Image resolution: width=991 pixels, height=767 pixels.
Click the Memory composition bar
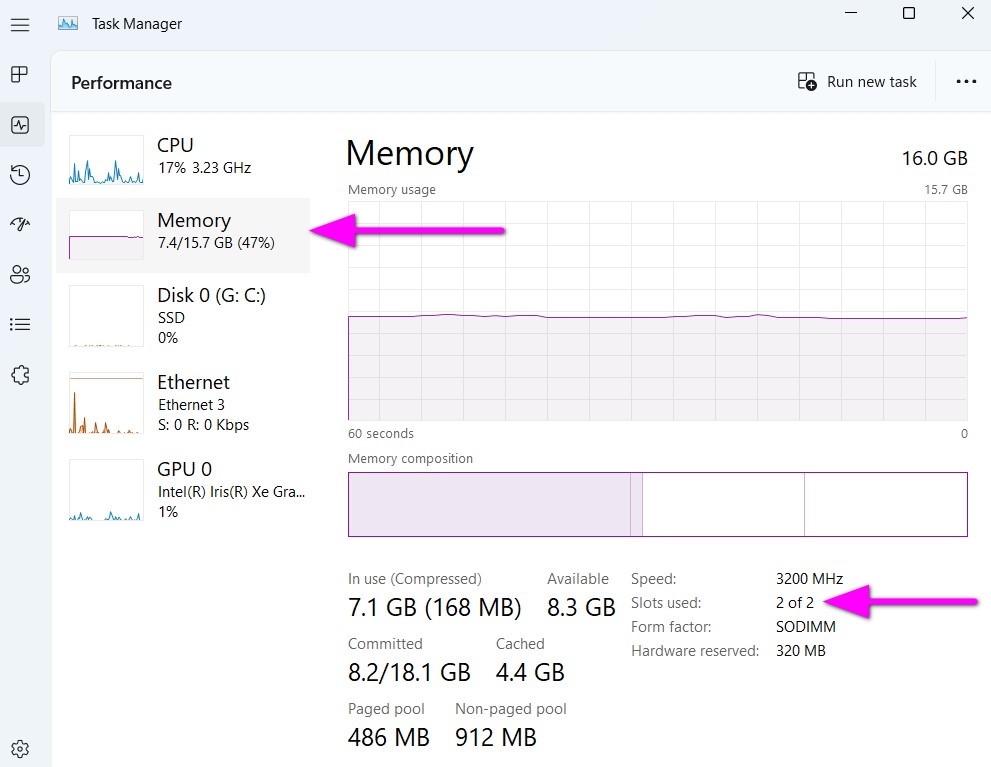657,504
